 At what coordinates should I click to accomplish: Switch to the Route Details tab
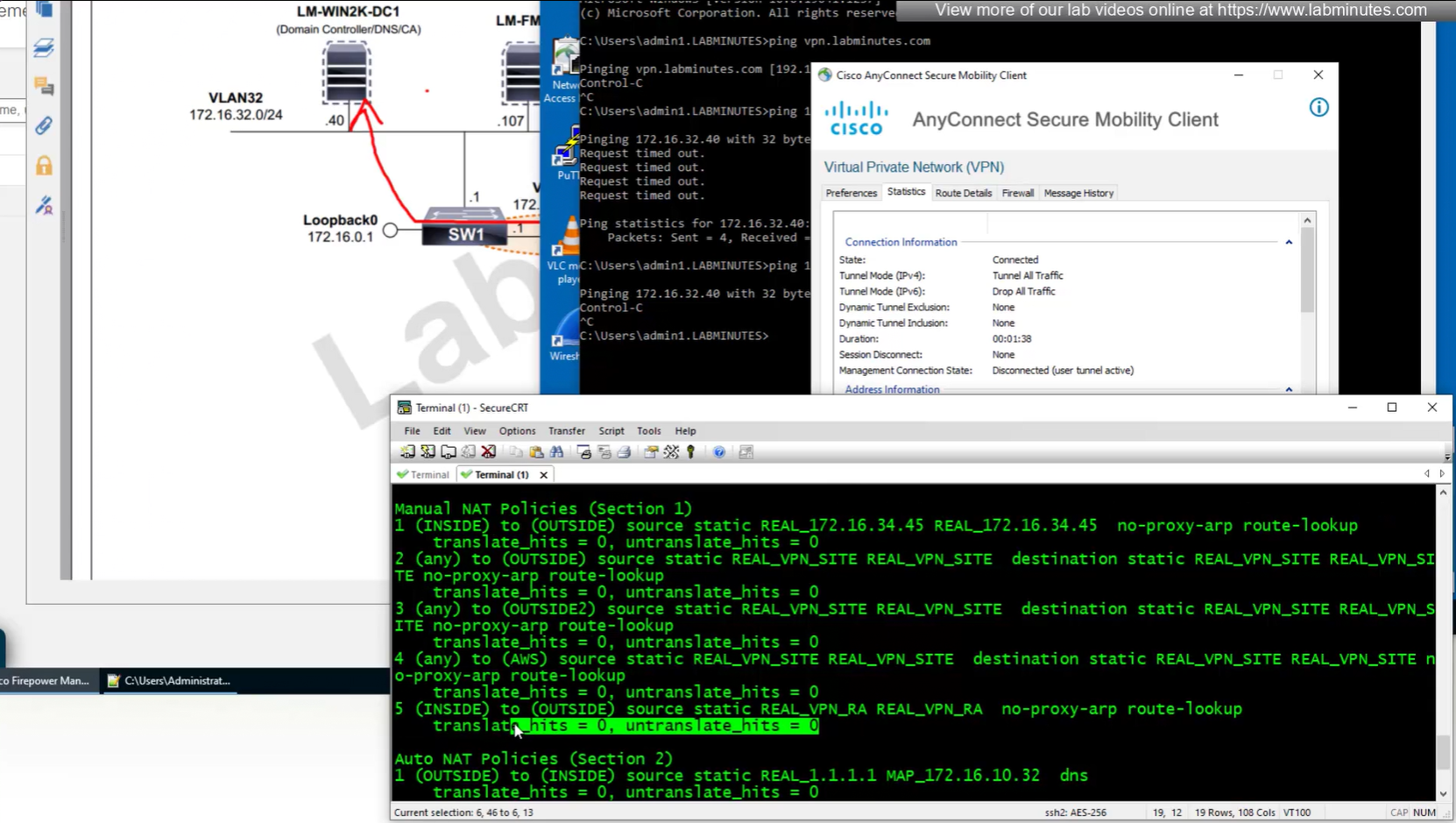click(963, 193)
